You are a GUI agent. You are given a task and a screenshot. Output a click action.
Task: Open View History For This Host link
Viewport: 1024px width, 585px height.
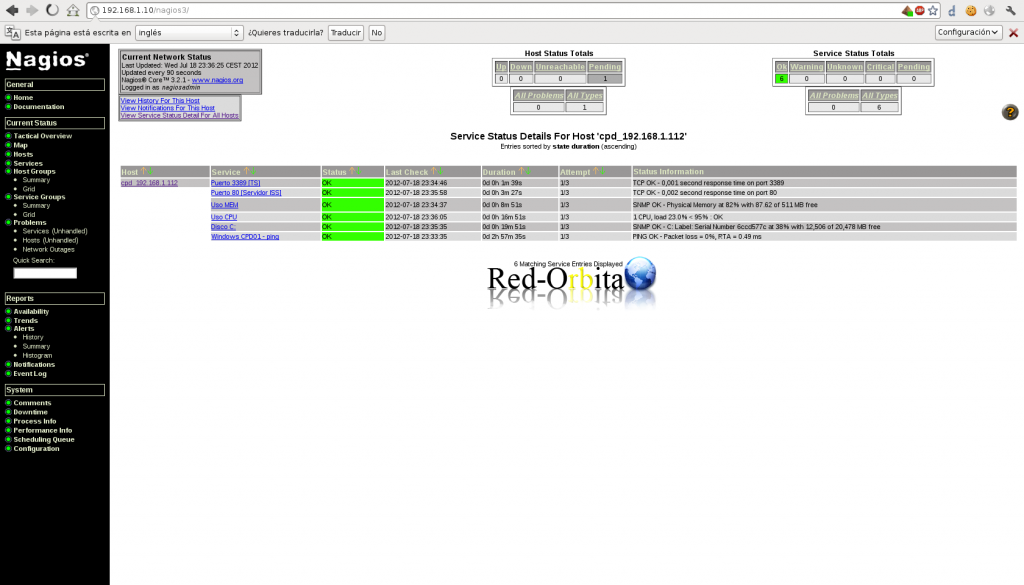[160, 101]
